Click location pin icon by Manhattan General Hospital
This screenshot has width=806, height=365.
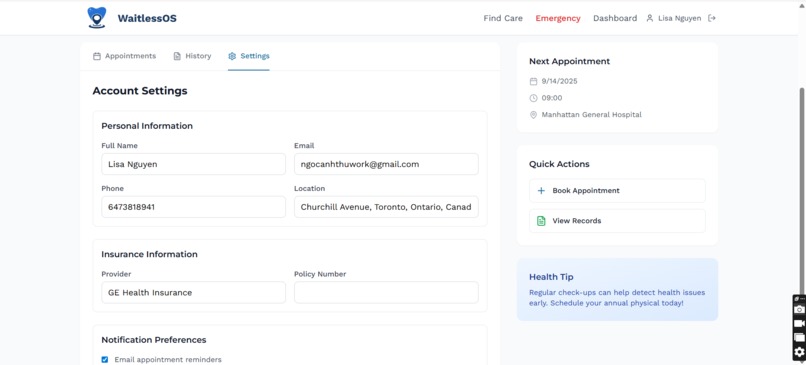(533, 115)
